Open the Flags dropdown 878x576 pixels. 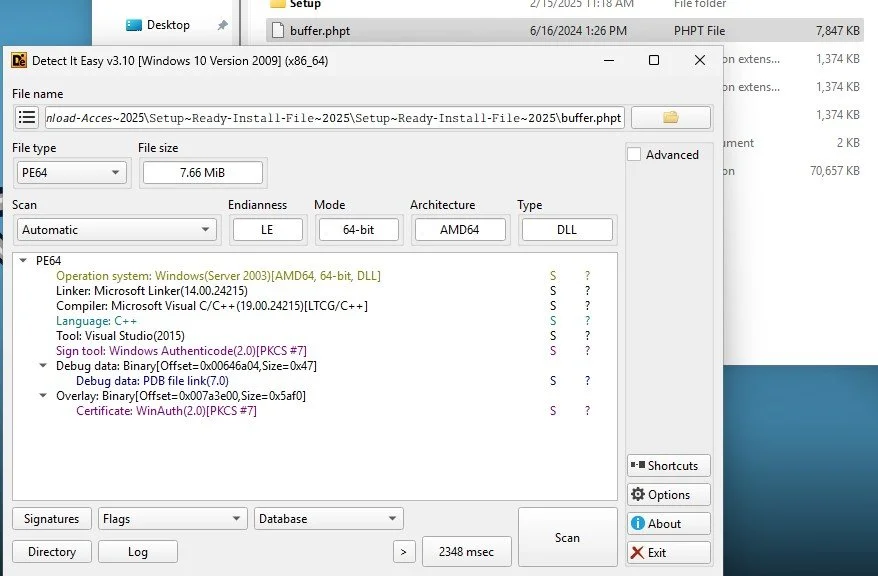point(172,519)
